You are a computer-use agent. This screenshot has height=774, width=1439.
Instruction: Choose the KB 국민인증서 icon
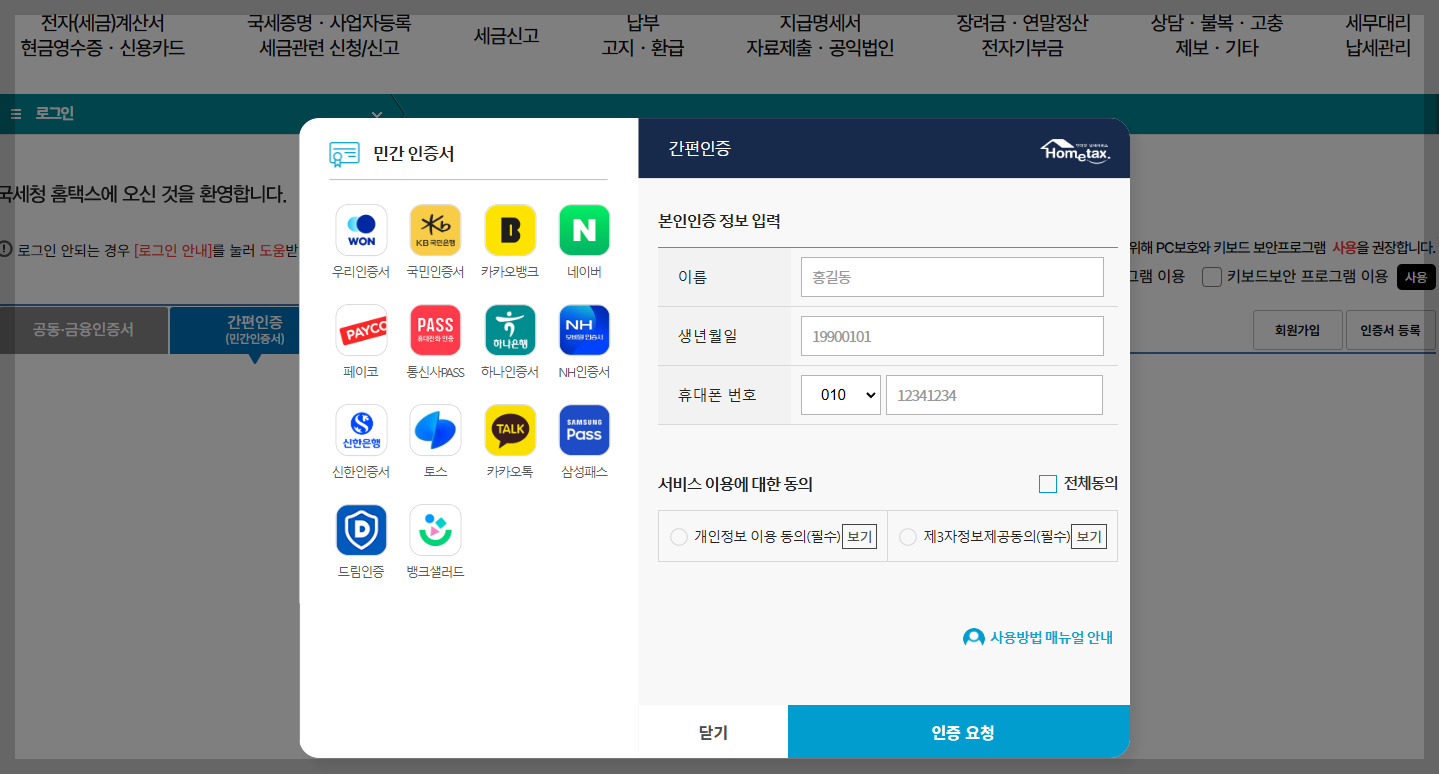point(435,230)
